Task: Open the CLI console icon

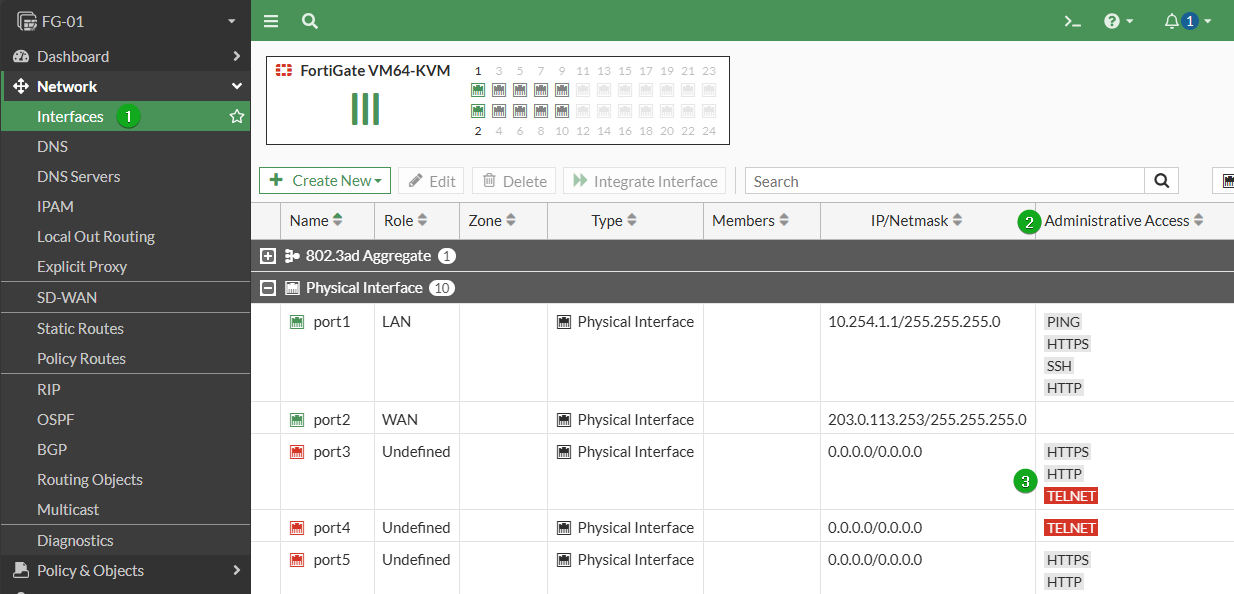Action: [1072, 21]
